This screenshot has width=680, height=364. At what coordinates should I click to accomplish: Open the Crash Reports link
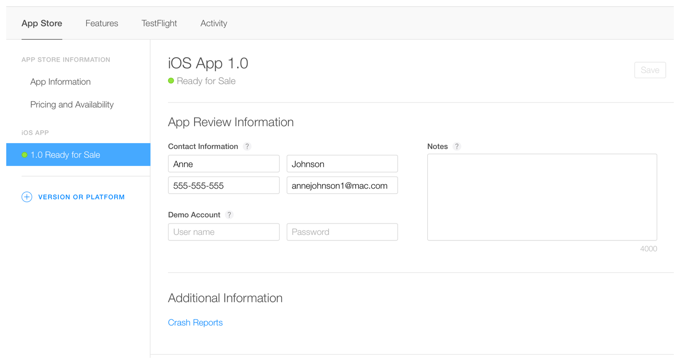195,323
